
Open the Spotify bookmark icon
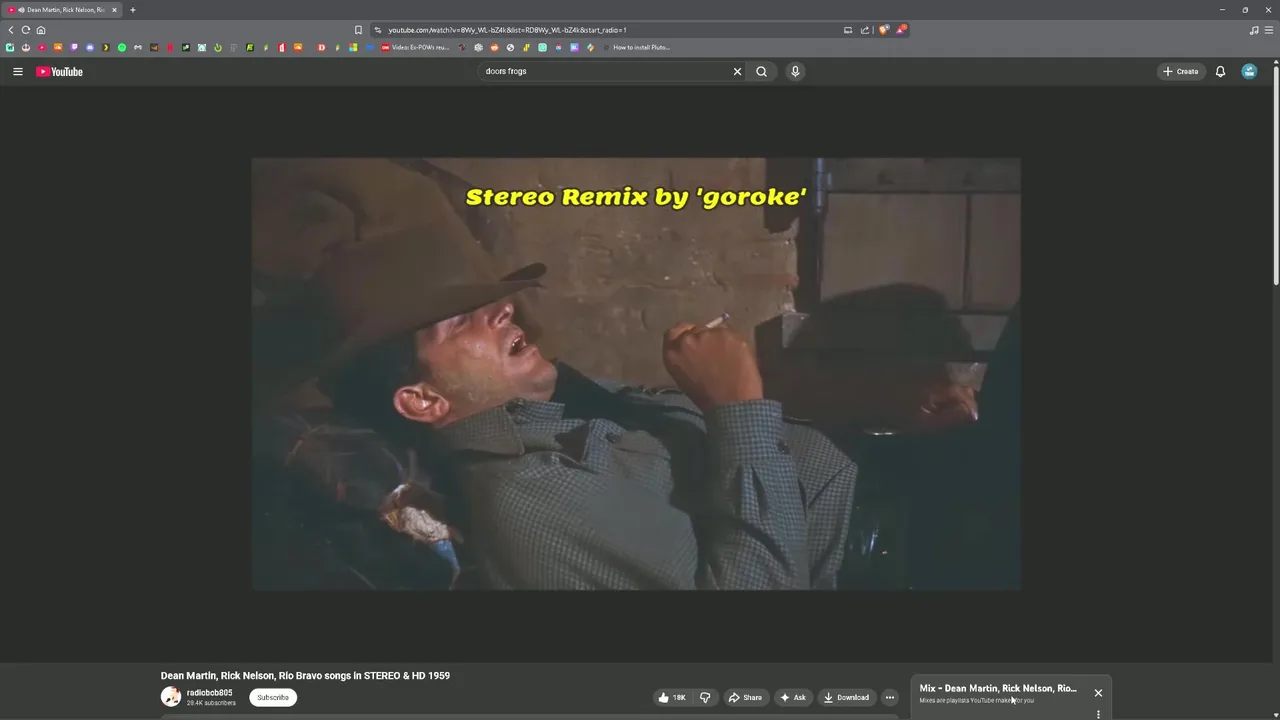pos(122,47)
